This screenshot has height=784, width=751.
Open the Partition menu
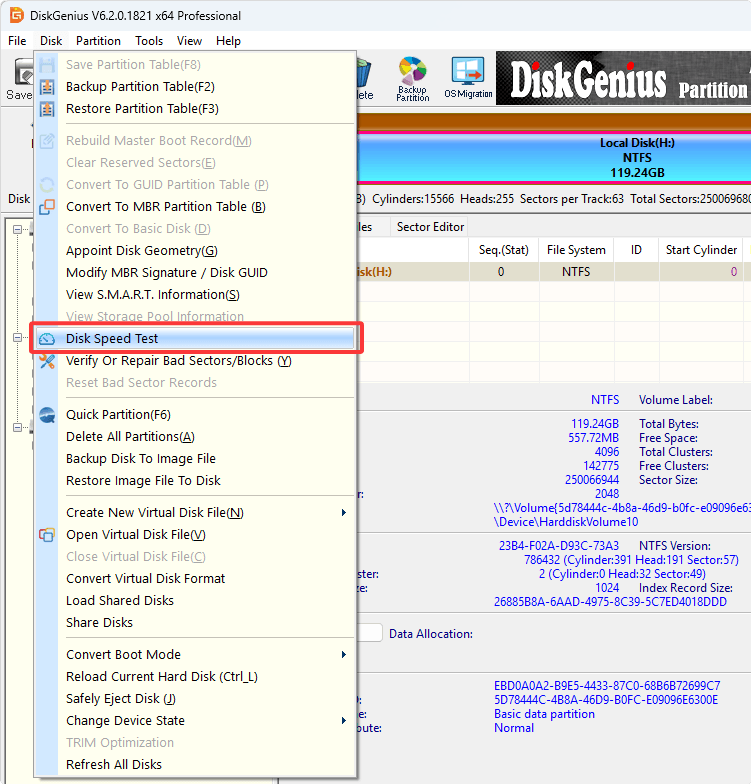click(x=98, y=40)
